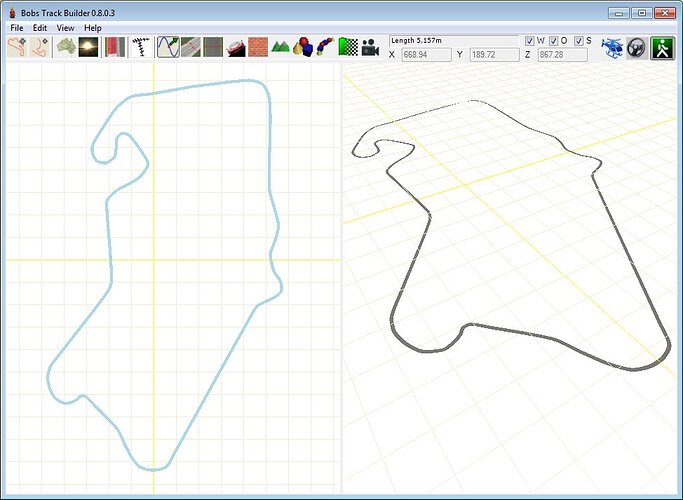Open the sun lighting settings icon
Screen dimensions: 683x500
(x=88, y=47)
